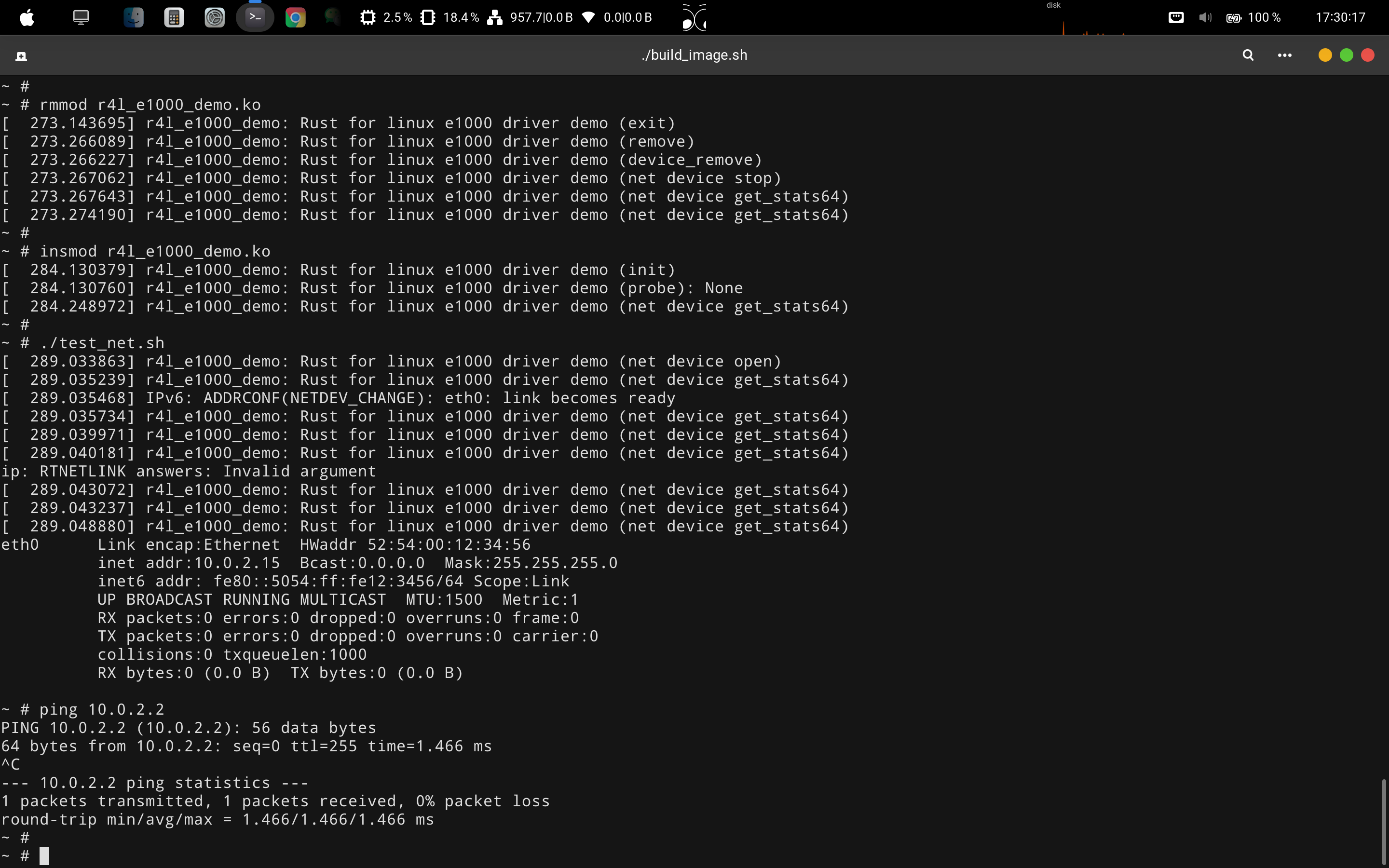Click the '10.0.2.2 ping statistics' header line
The image size is (1389, 868).
(155, 783)
